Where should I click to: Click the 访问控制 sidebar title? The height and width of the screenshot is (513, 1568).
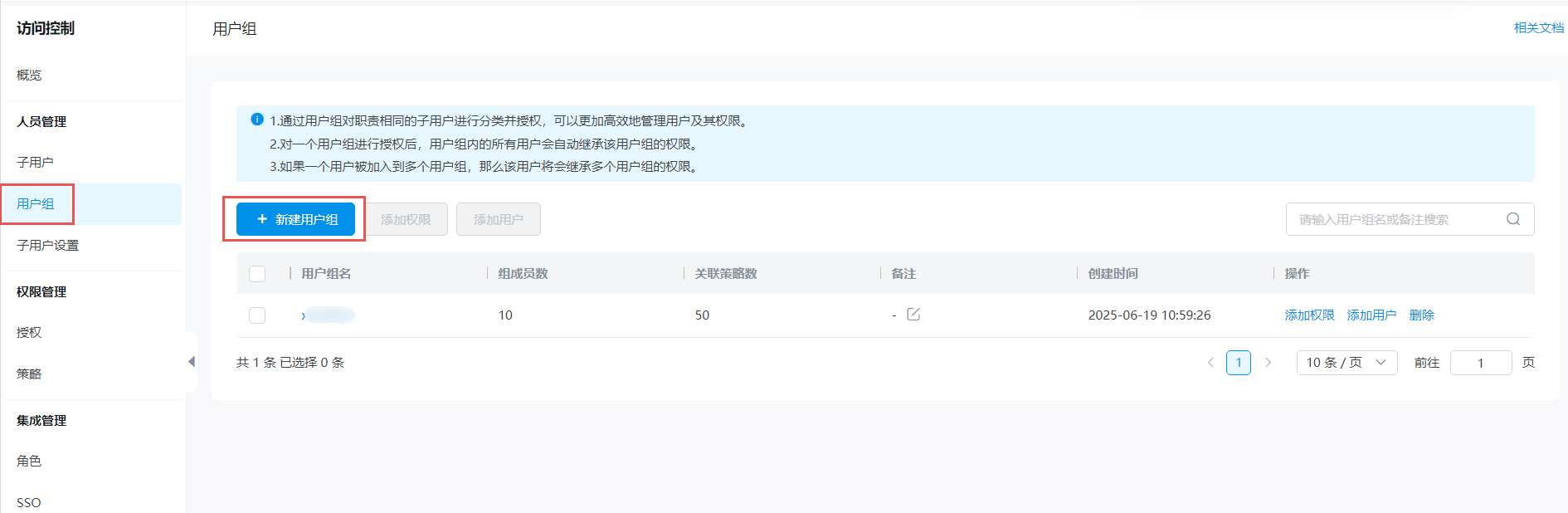46,28
